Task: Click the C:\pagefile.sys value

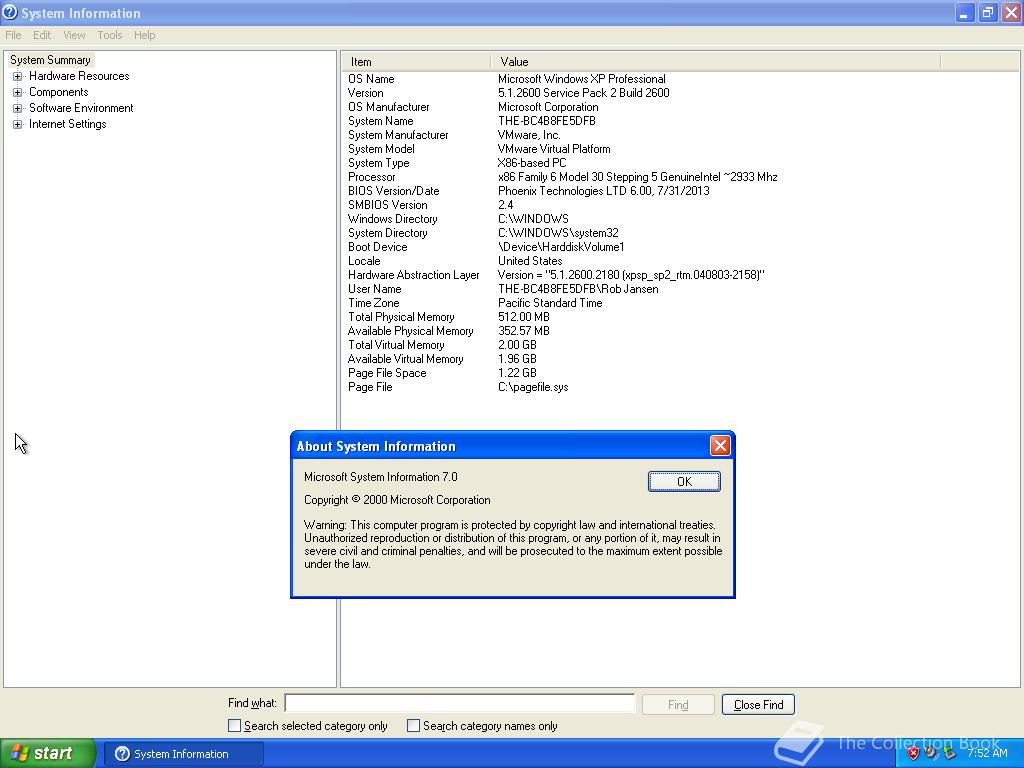Action: 533,387
